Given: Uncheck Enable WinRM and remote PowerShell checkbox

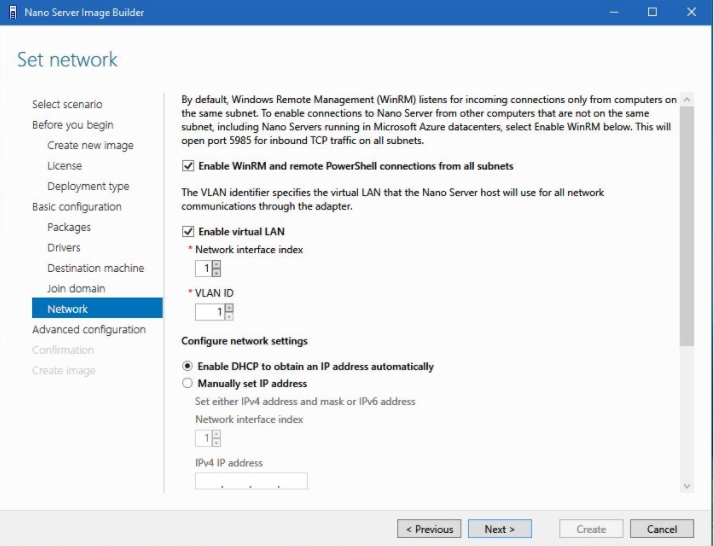Looking at the screenshot, I should click(188, 165).
